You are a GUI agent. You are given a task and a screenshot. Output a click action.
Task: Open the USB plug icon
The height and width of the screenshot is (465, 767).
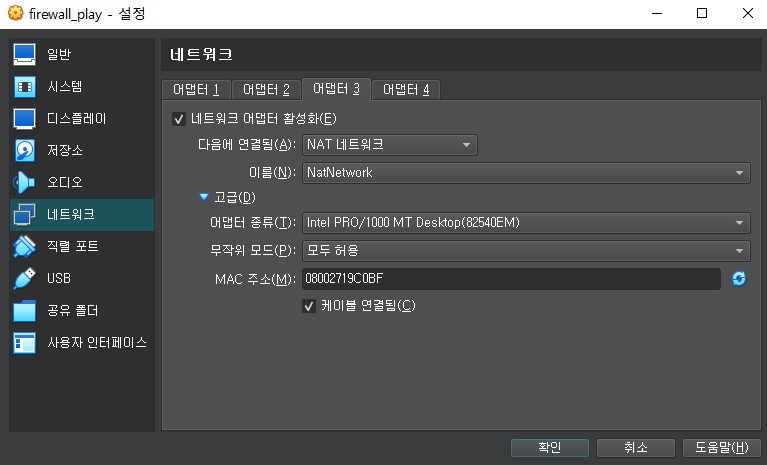coord(24,278)
